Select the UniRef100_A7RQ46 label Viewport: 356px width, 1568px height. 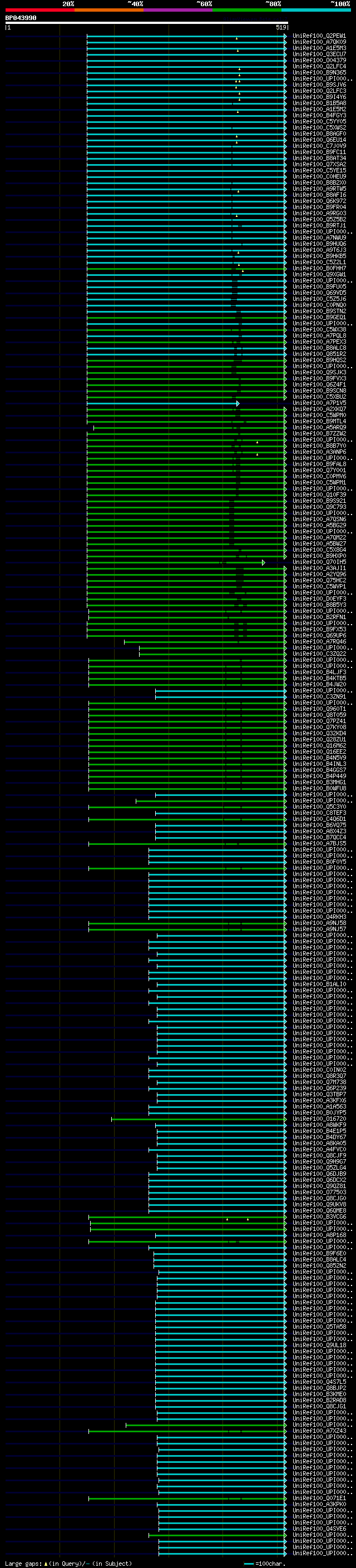[x=319, y=641]
